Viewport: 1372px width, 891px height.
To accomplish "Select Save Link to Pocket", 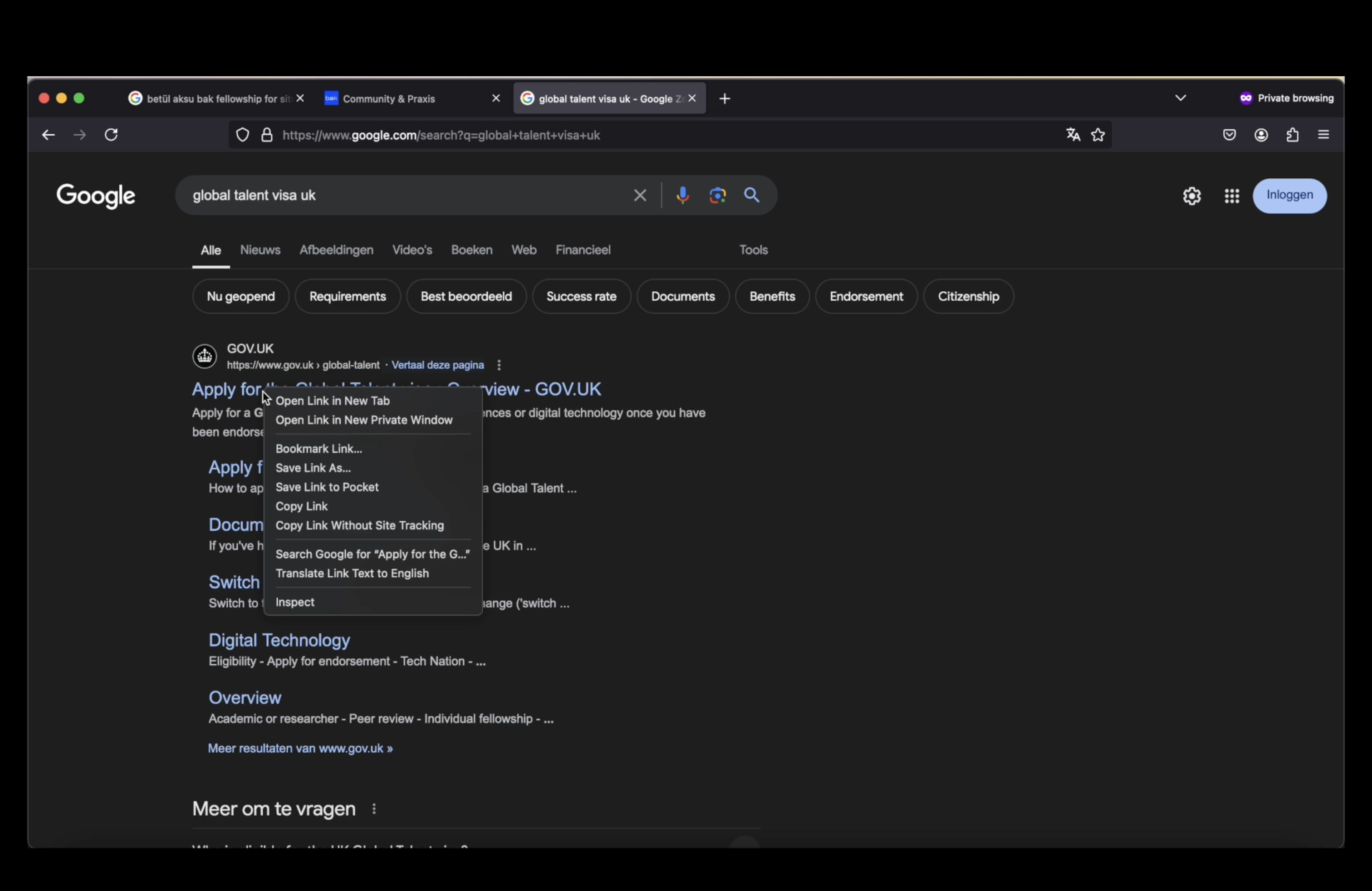I will click(x=373, y=487).
